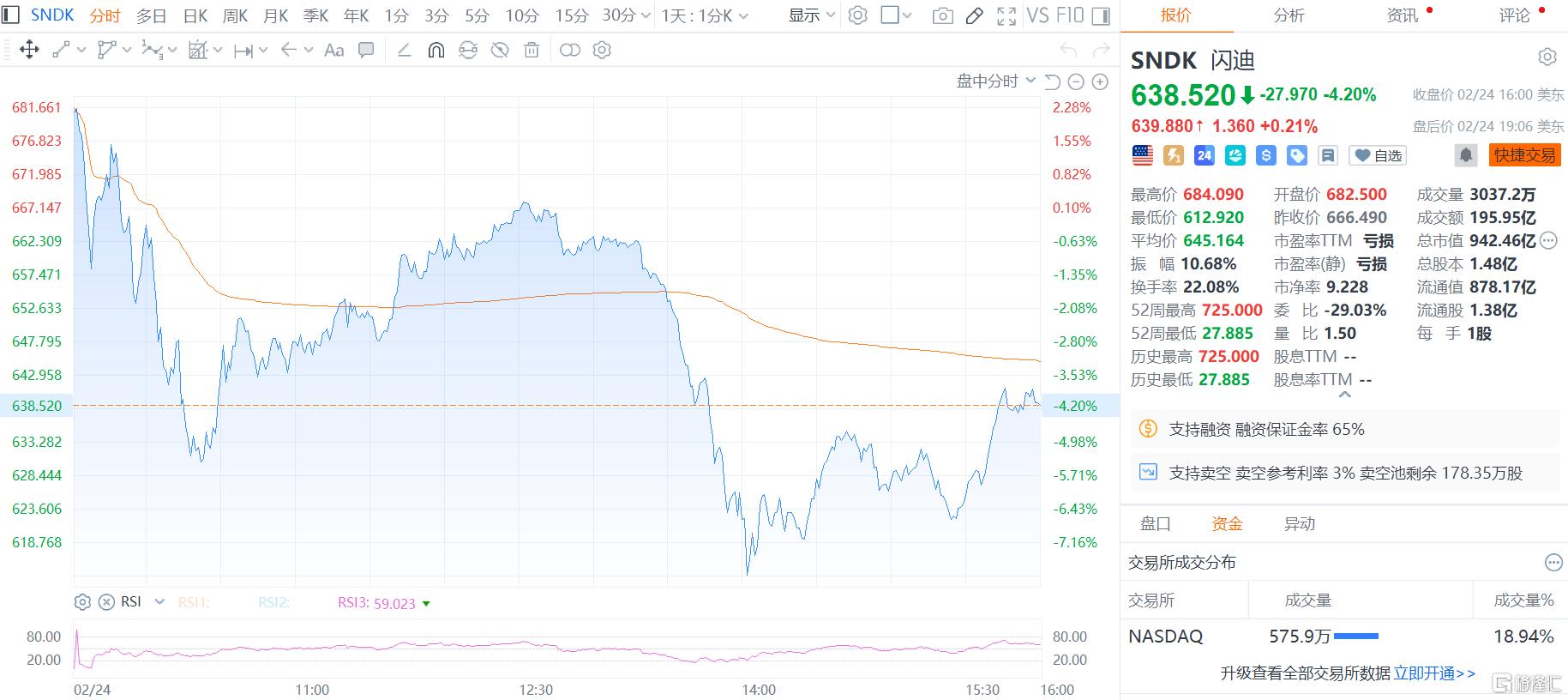This screenshot has width=1568, height=700.
Task: Toggle hide drawings eye icon
Action: click(x=500, y=51)
